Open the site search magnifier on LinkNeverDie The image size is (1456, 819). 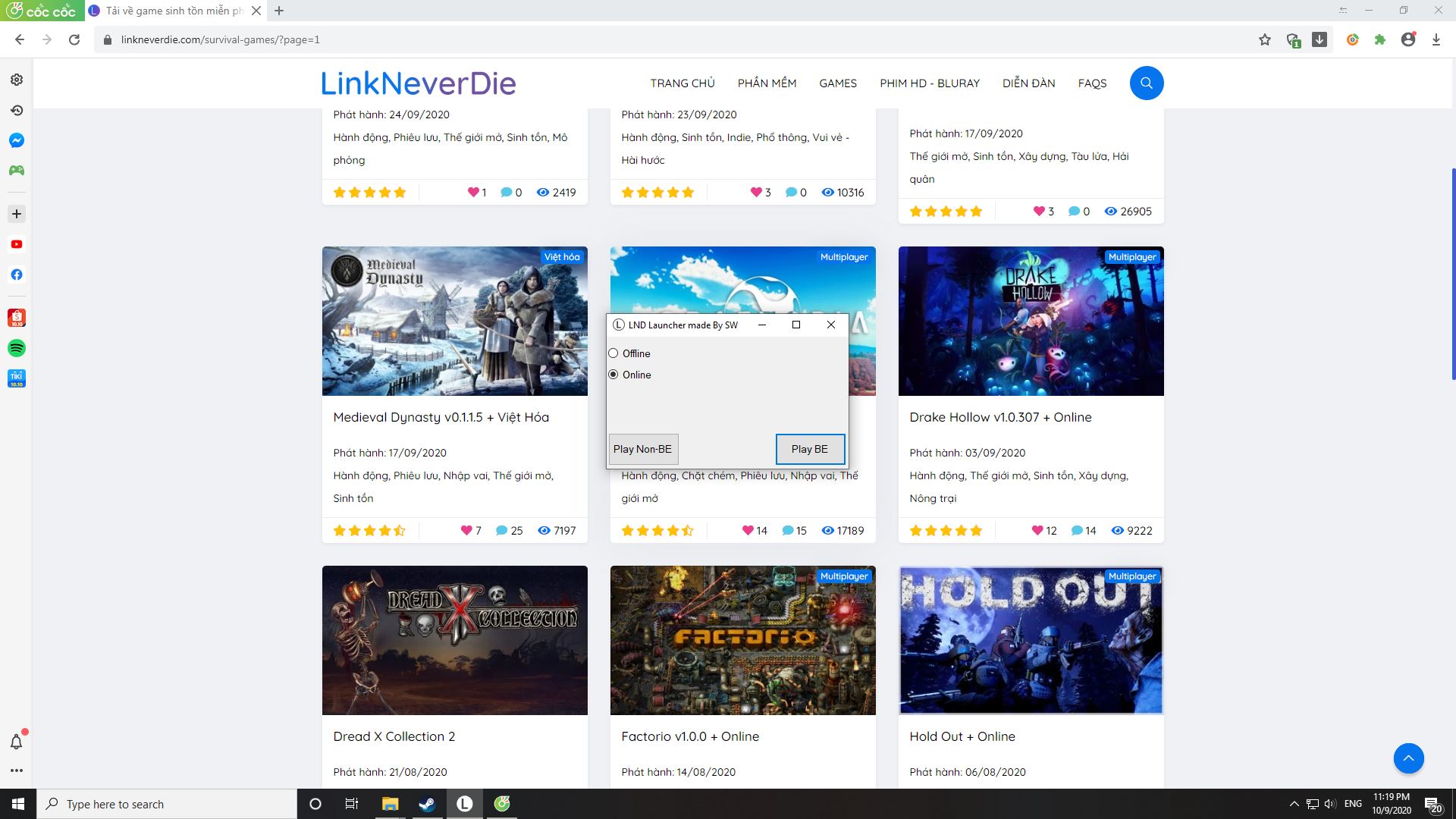(x=1146, y=83)
